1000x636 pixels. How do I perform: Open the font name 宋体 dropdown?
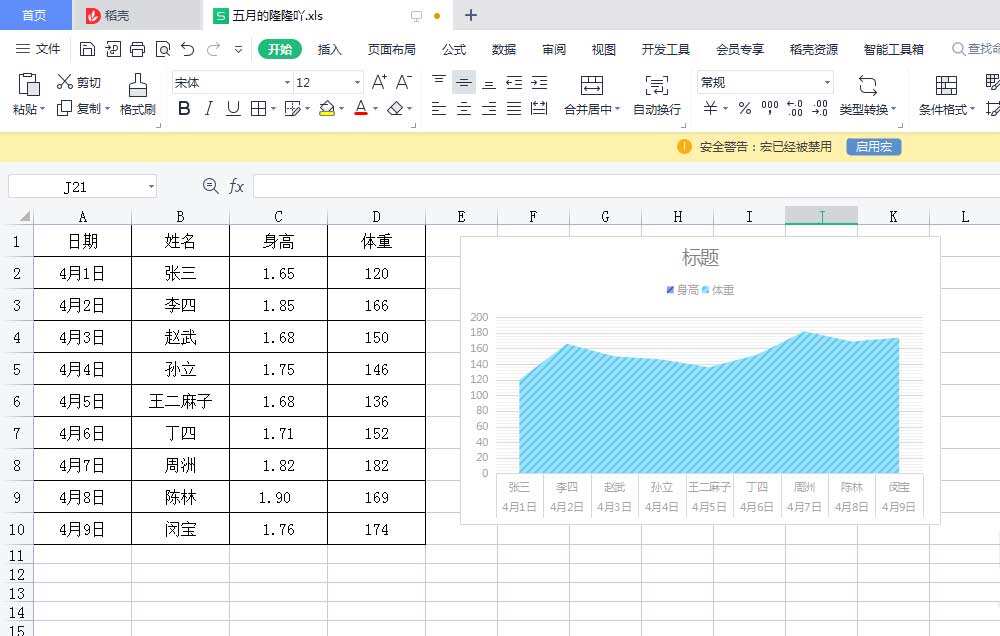pyautogui.click(x=287, y=82)
